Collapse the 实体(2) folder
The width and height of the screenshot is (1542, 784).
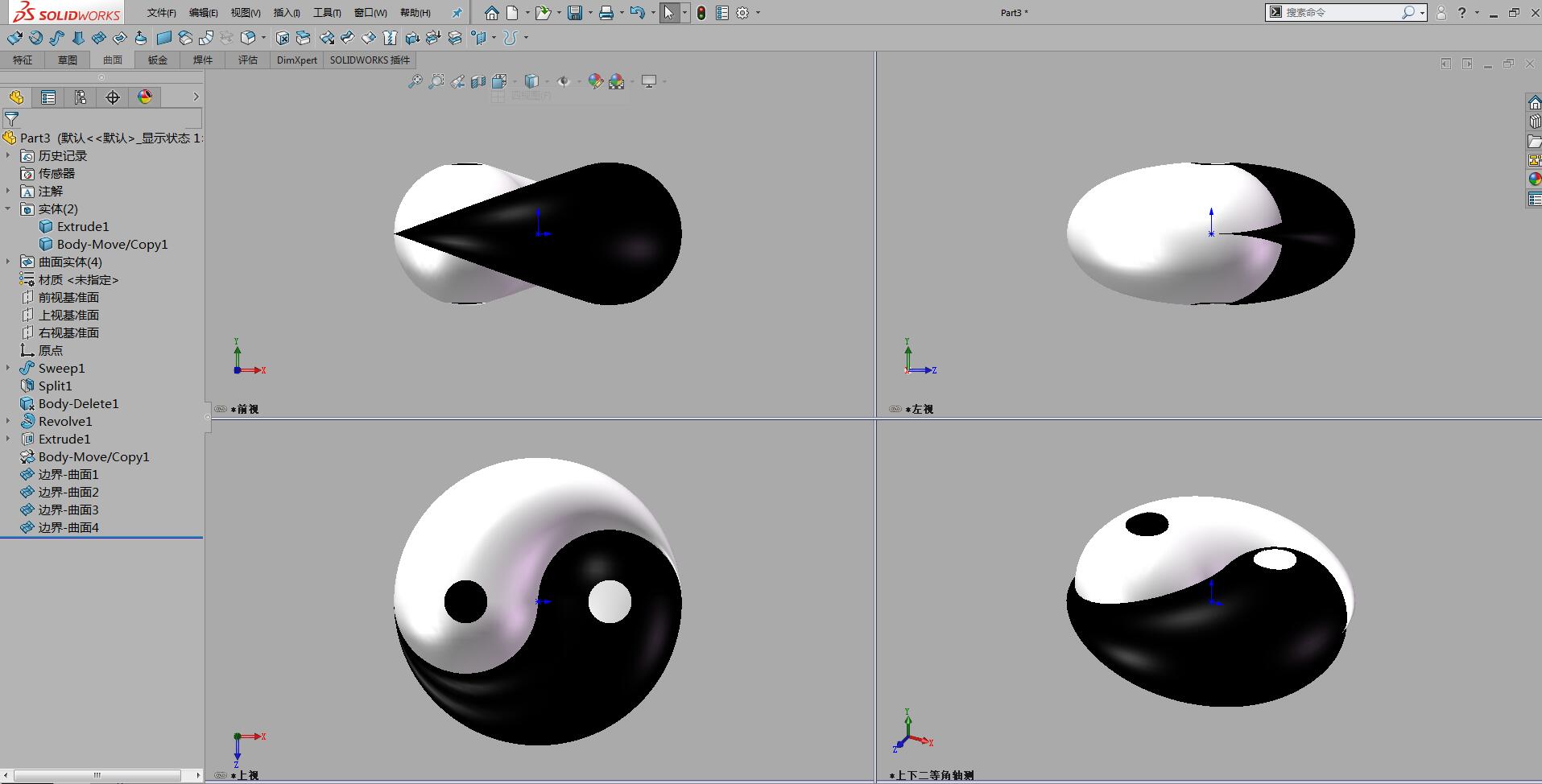(8, 208)
